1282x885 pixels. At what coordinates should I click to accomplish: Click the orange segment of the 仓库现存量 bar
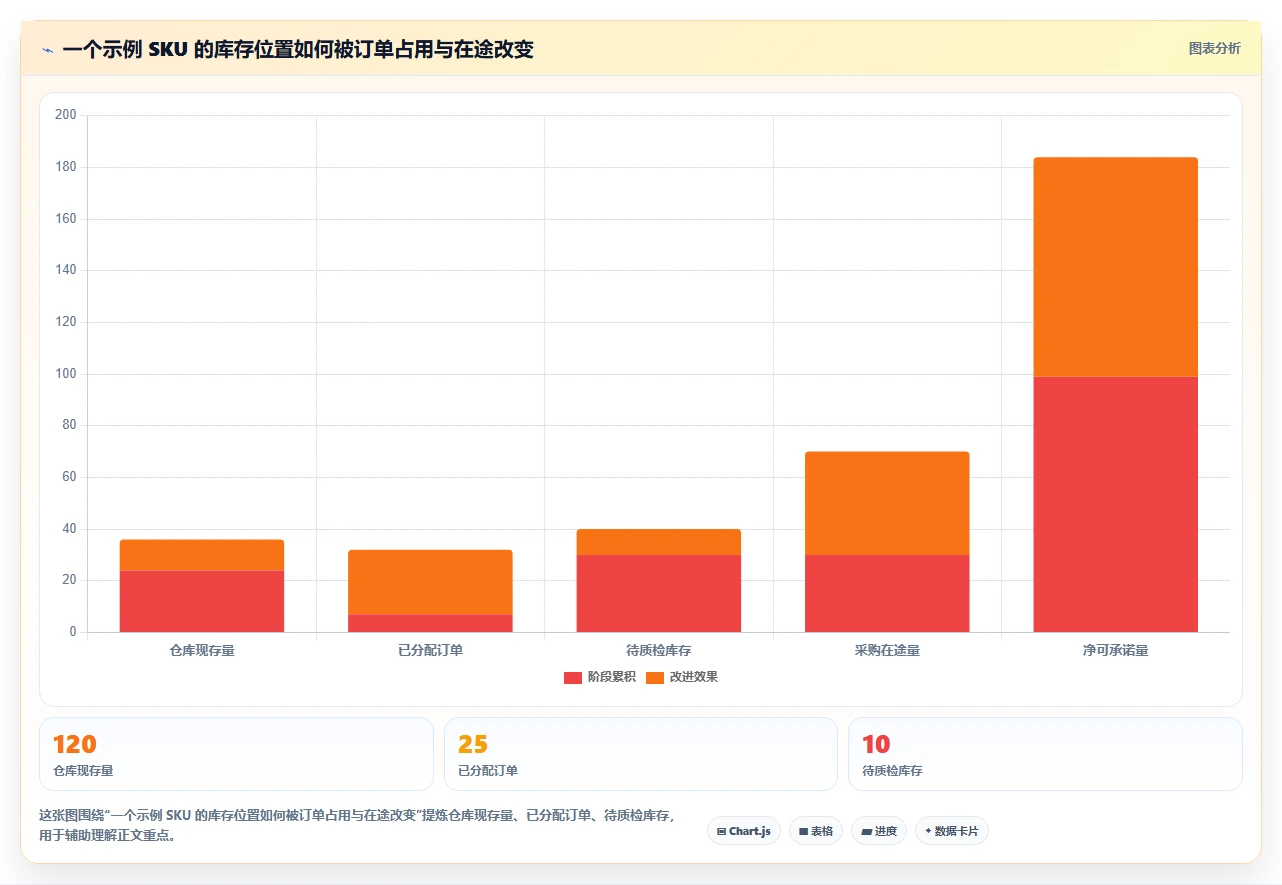(x=202, y=555)
